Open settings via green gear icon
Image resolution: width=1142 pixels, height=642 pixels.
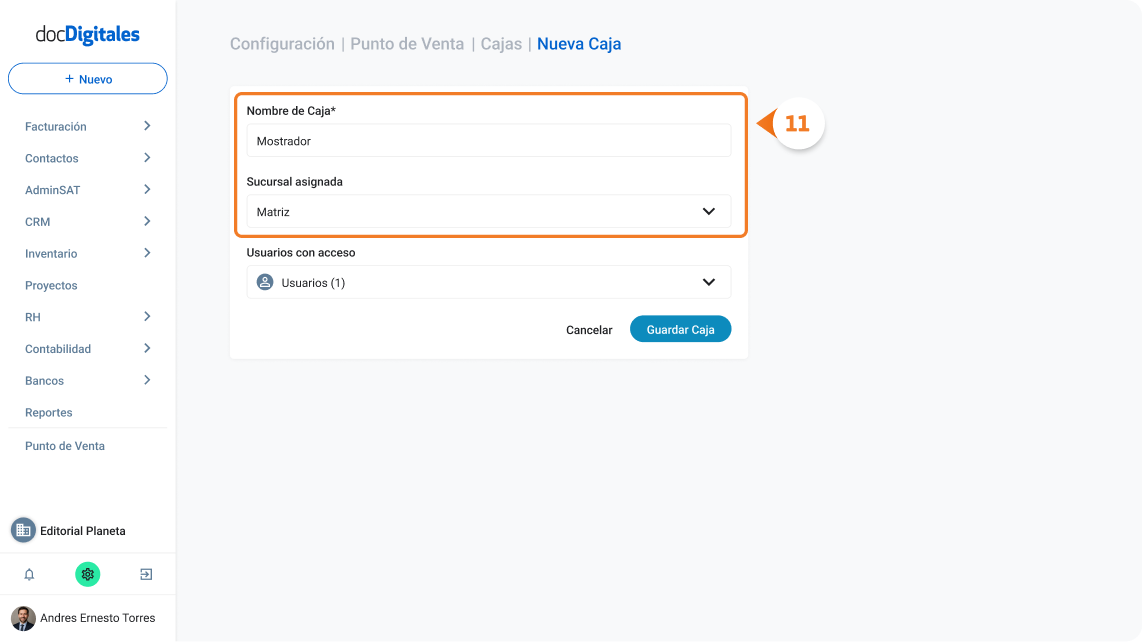tap(87, 574)
